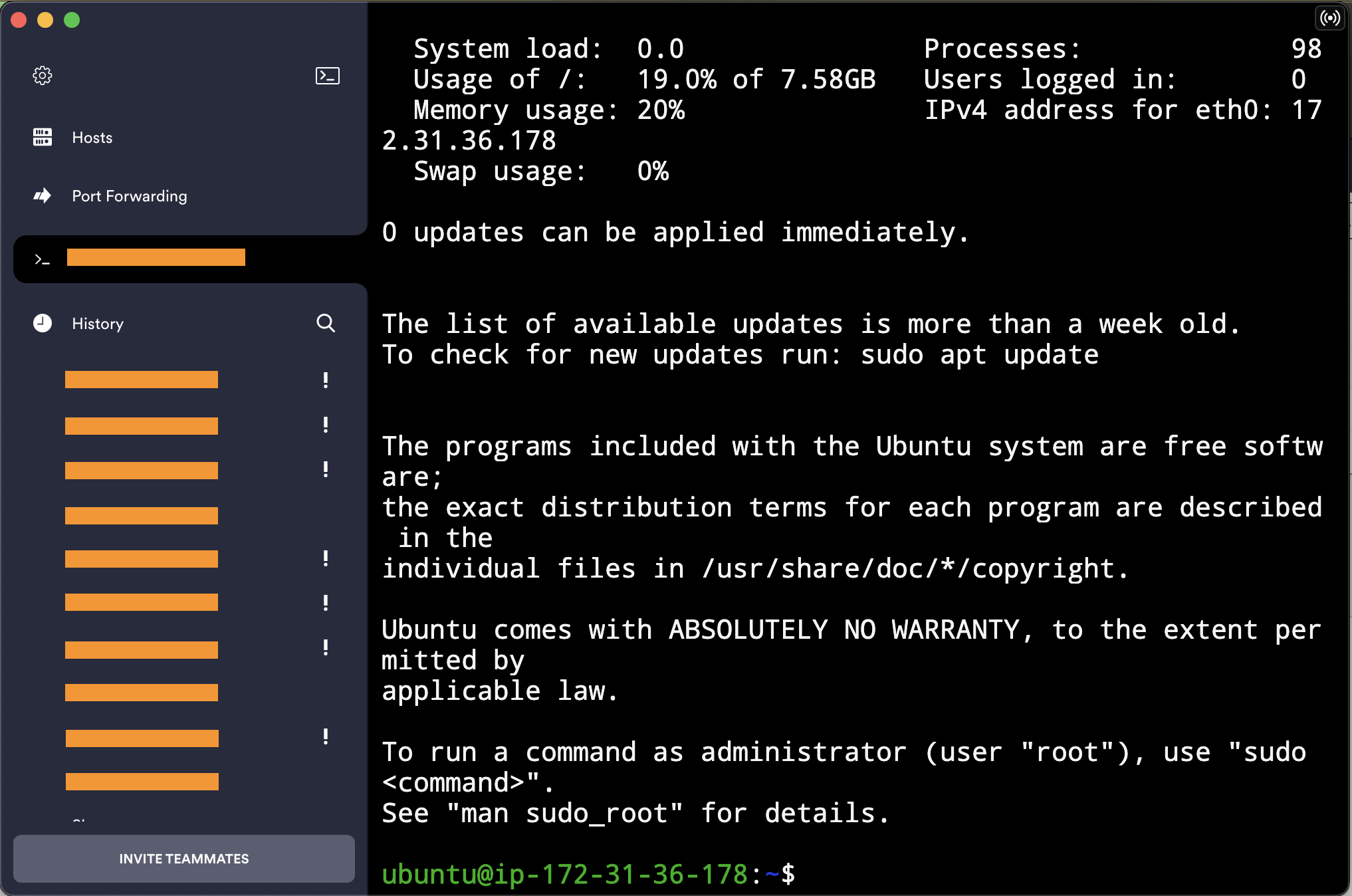This screenshot has width=1352, height=896.
Task: Open the settings gear icon
Action: 43,76
